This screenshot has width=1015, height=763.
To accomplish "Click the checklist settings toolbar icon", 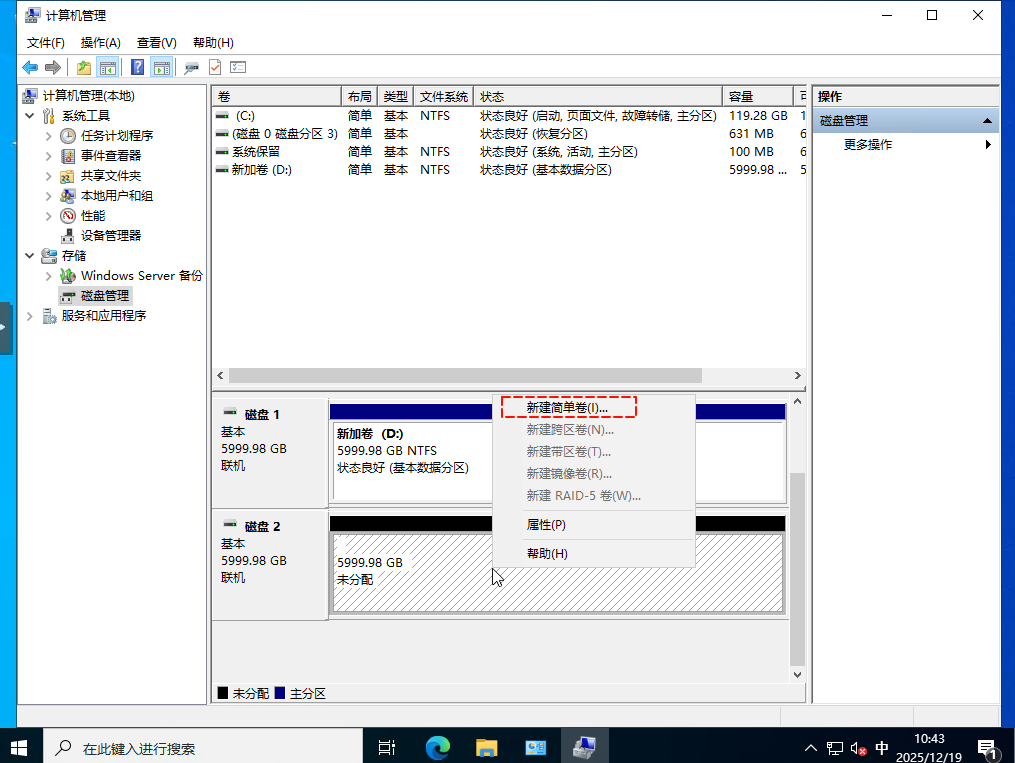I will click(x=238, y=67).
